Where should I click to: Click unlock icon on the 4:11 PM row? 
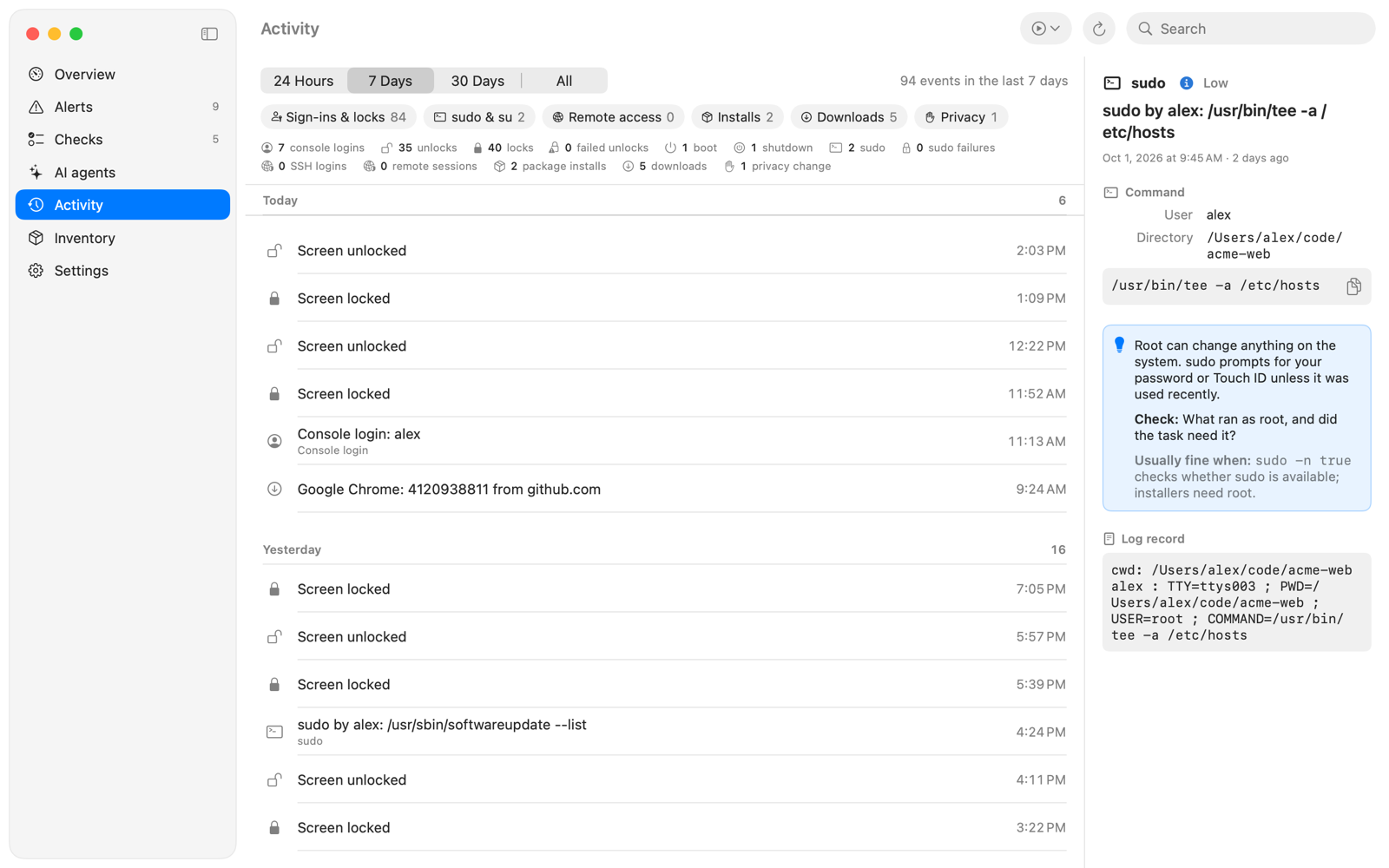click(x=274, y=780)
